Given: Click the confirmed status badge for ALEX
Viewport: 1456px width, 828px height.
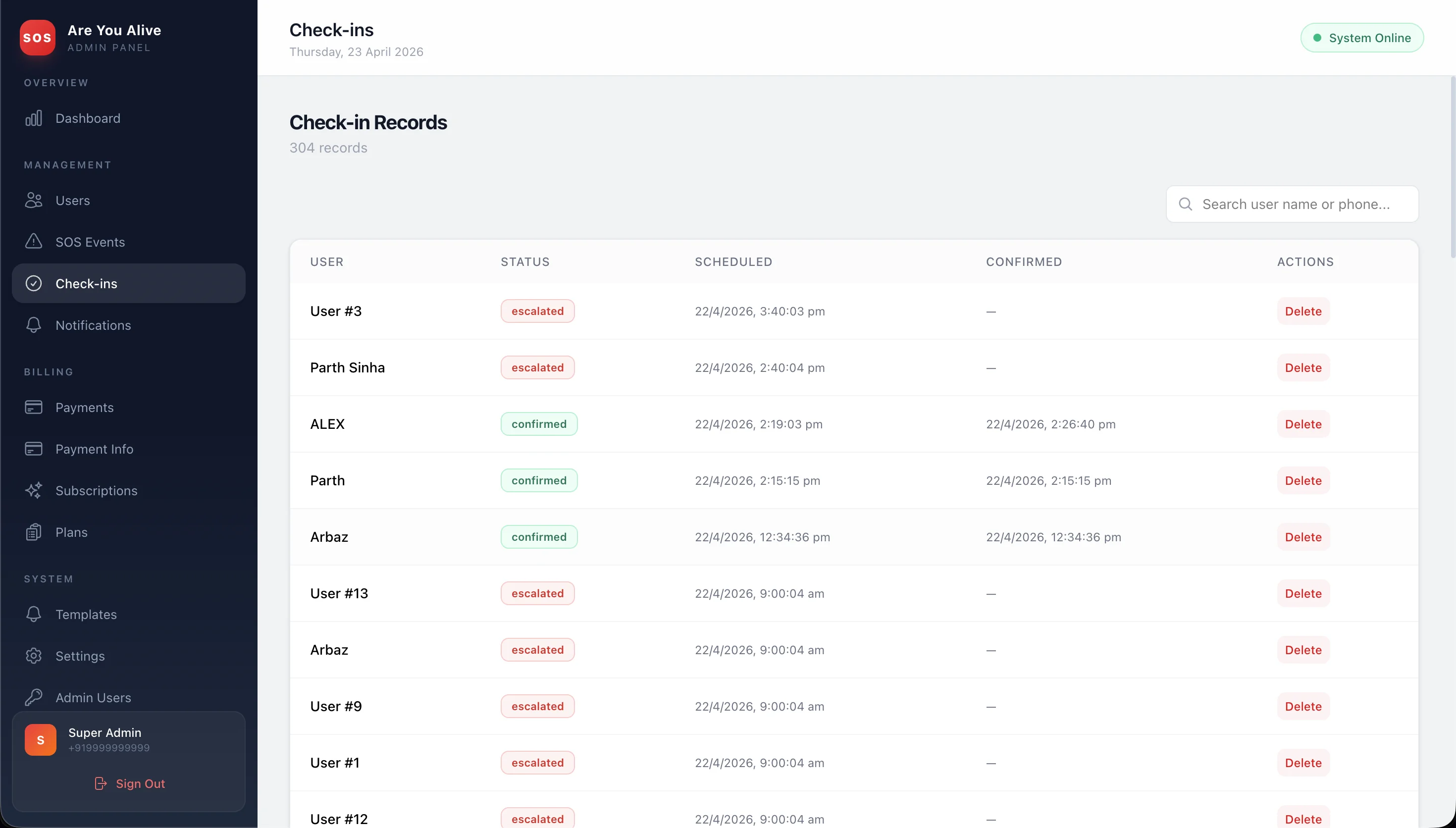Looking at the screenshot, I should [x=538, y=424].
